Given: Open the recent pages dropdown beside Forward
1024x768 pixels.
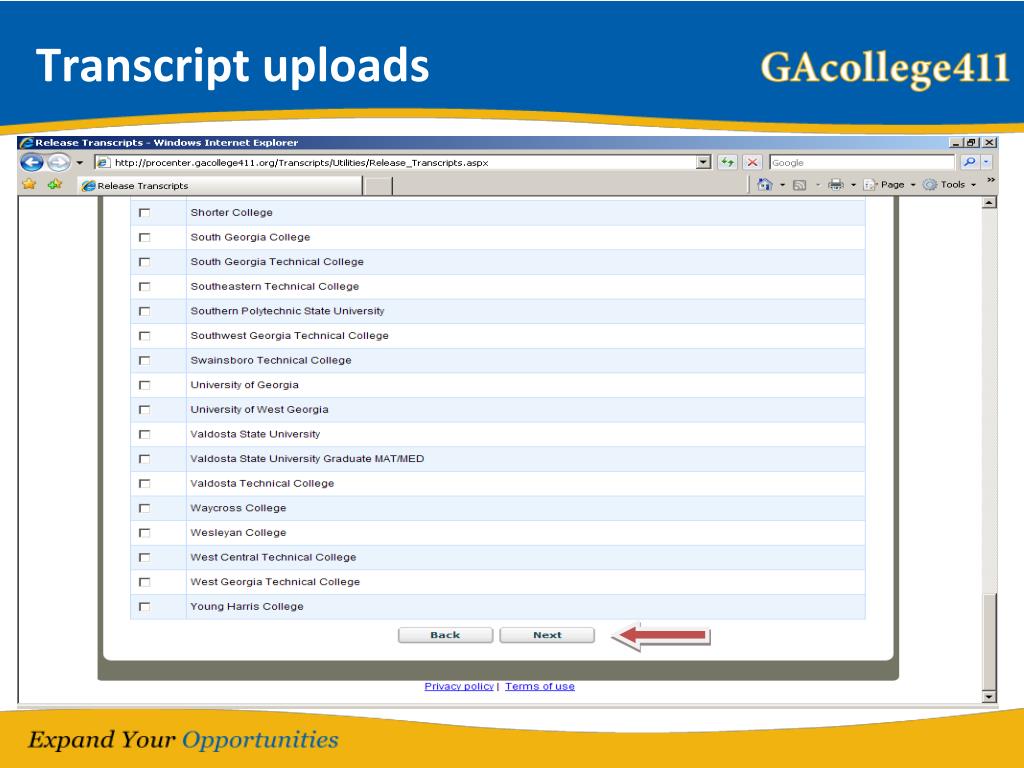Looking at the screenshot, I should pos(80,163).
